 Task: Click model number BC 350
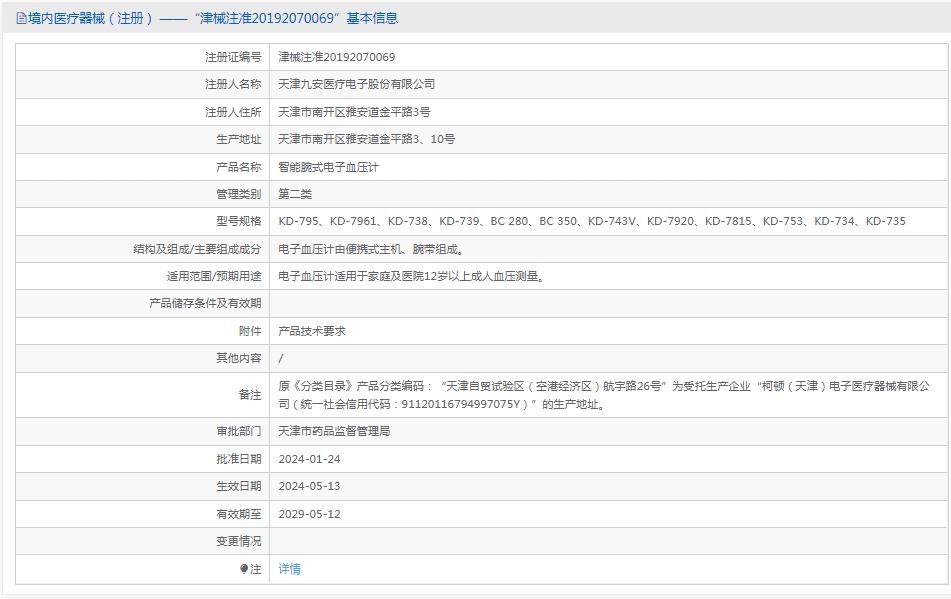point(558,221)
